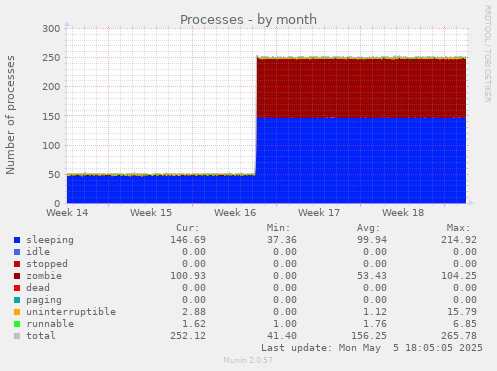Click the 'Week 18' x-axis label

403,213
